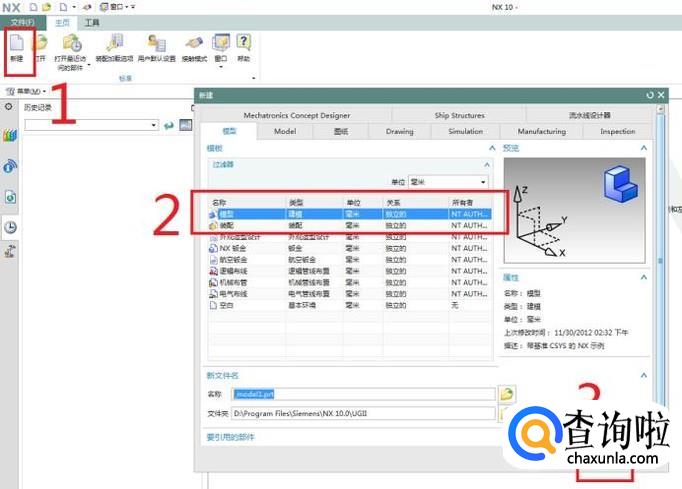The width and height of the screenshot is (682, 489).
Task: Switch to the Mechatronics Concept Designer tab
Action: click(297, 115)
